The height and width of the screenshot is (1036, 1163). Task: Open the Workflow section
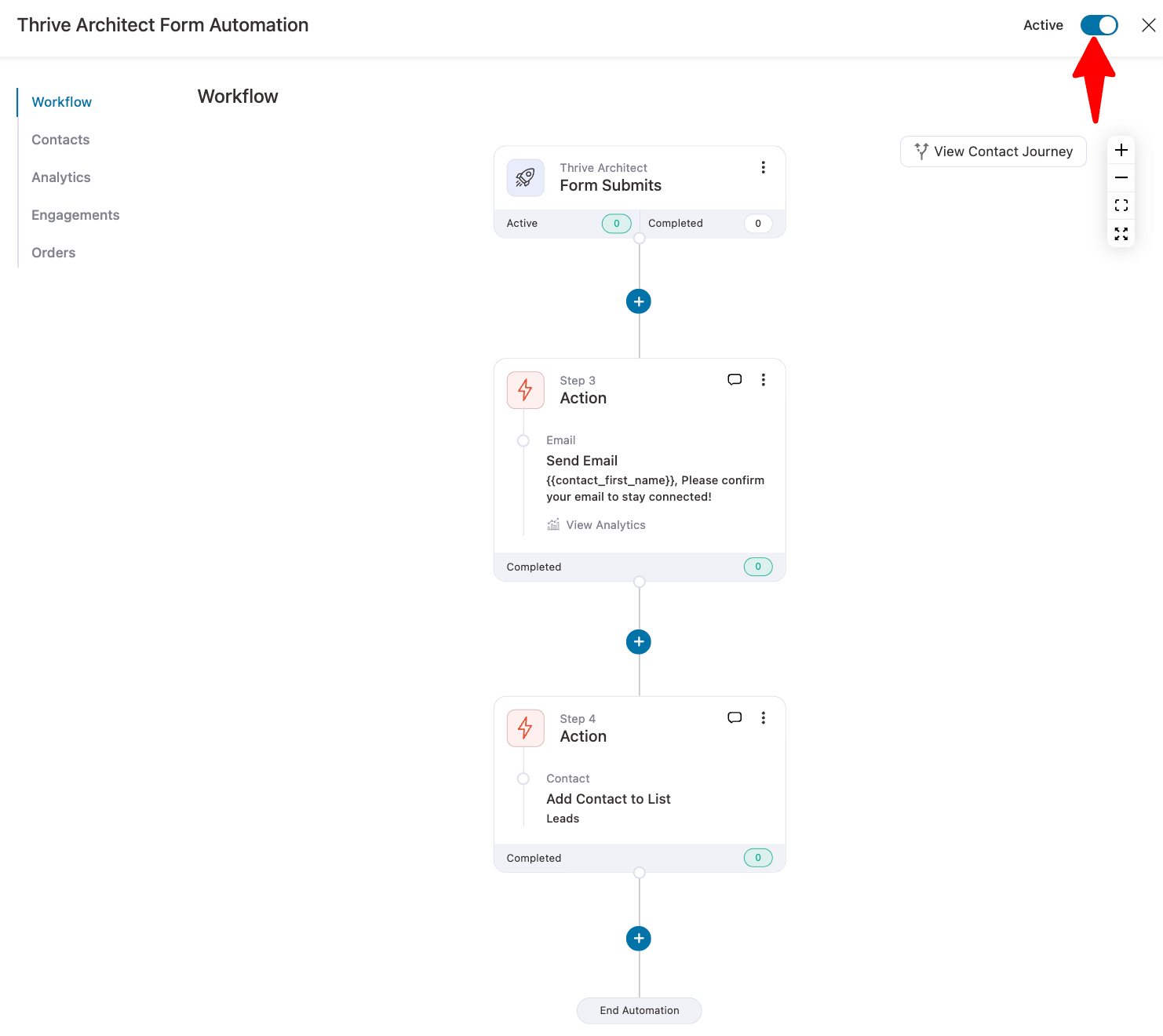click(61, 102)
